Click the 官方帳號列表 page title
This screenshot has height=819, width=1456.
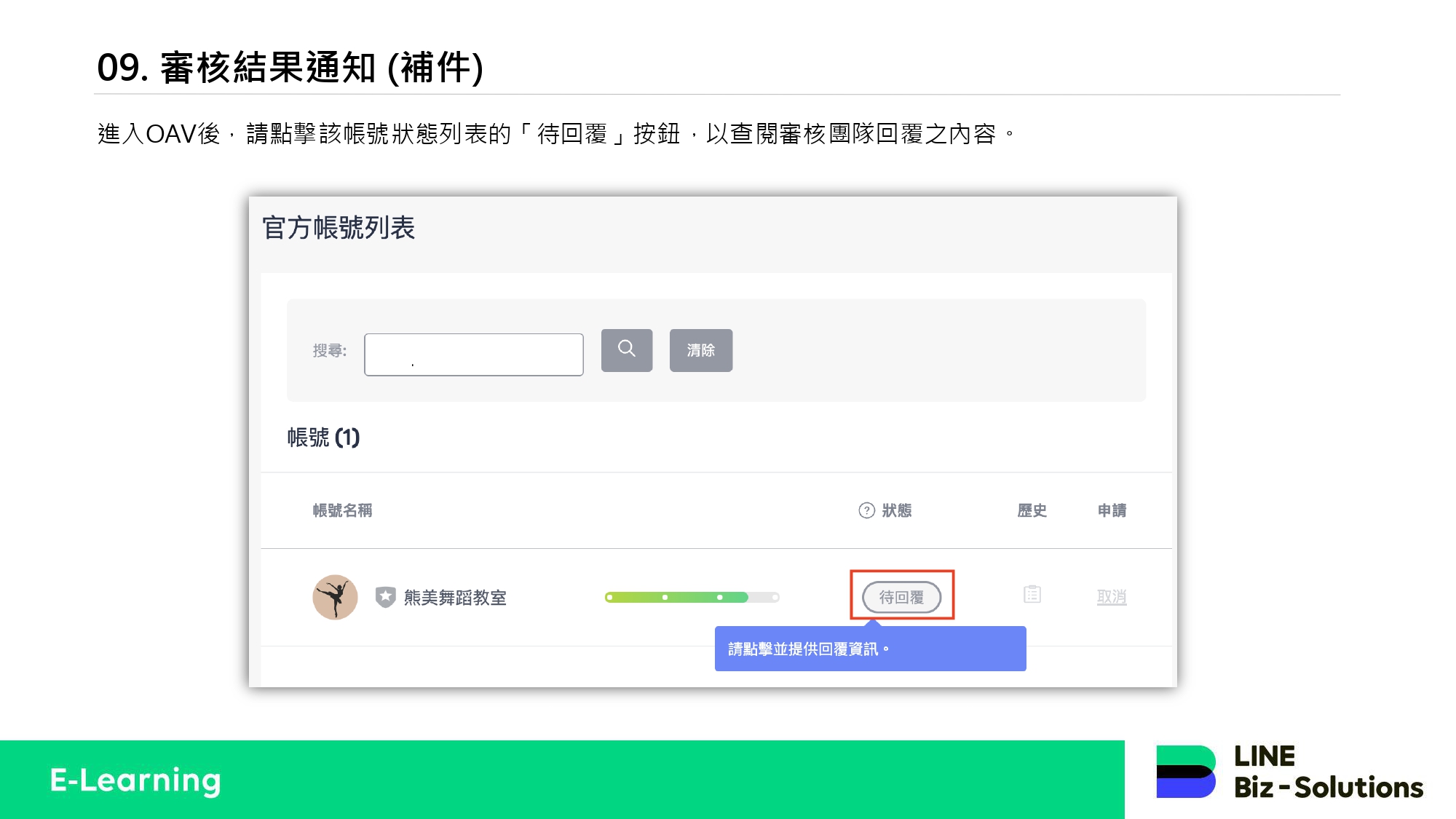[339, 228]
